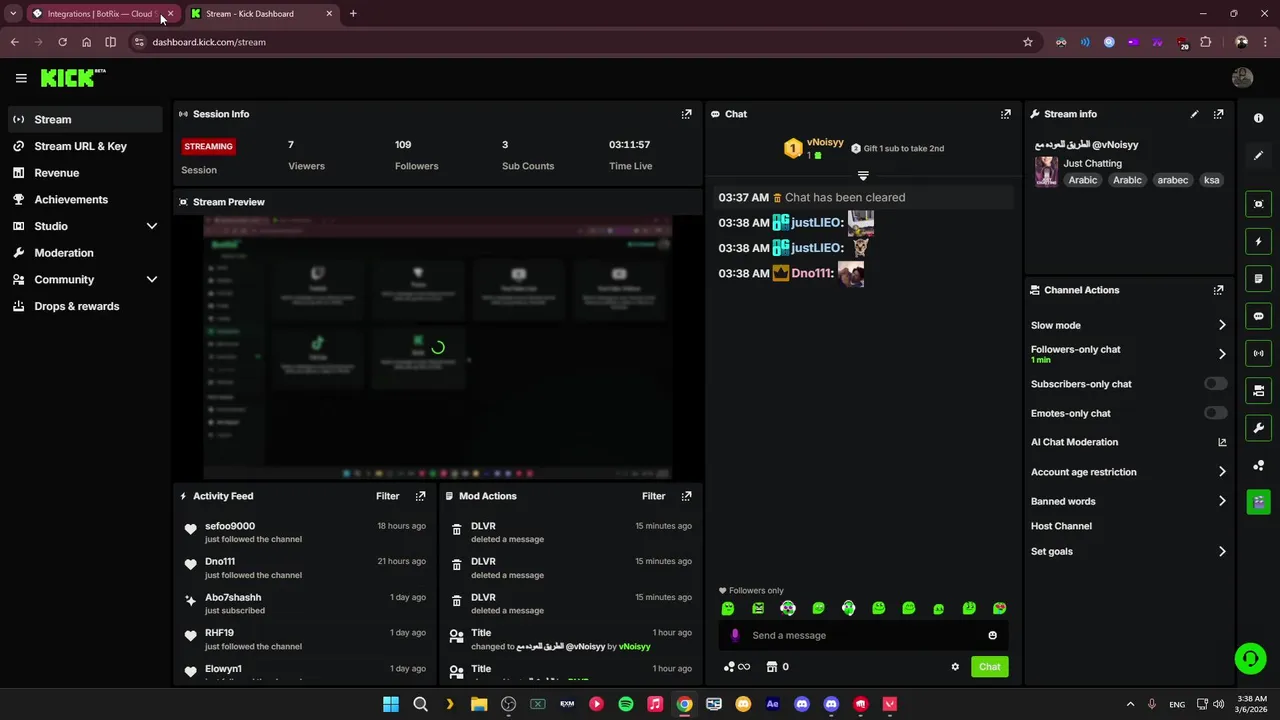1280x720 pixels.
Task: Open Revenue in the sidebar
Action: (85, 173)
